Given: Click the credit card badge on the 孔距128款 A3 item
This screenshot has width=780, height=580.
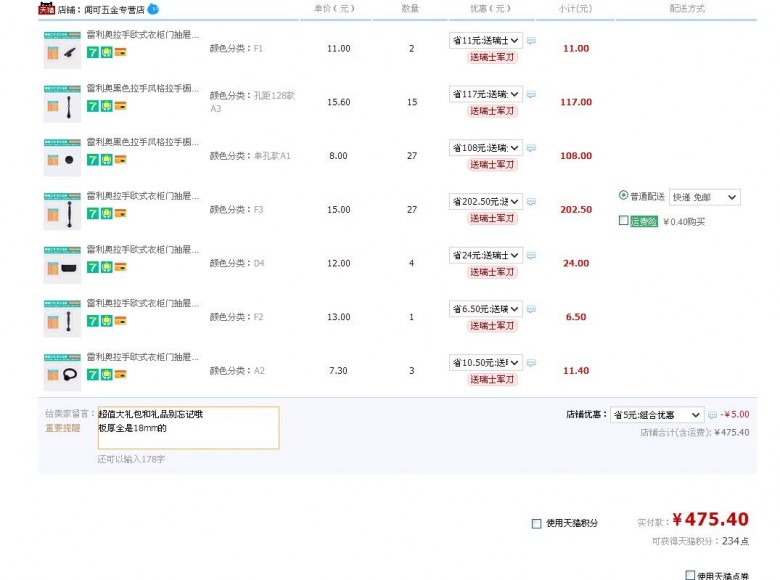Looking at the screenshot, I should tap(120, 106).
